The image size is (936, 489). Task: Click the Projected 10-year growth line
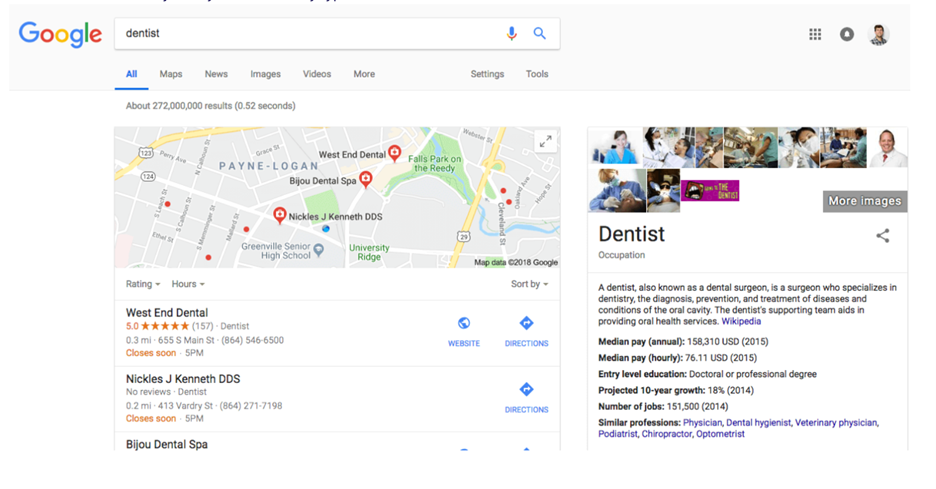(676, 390)
